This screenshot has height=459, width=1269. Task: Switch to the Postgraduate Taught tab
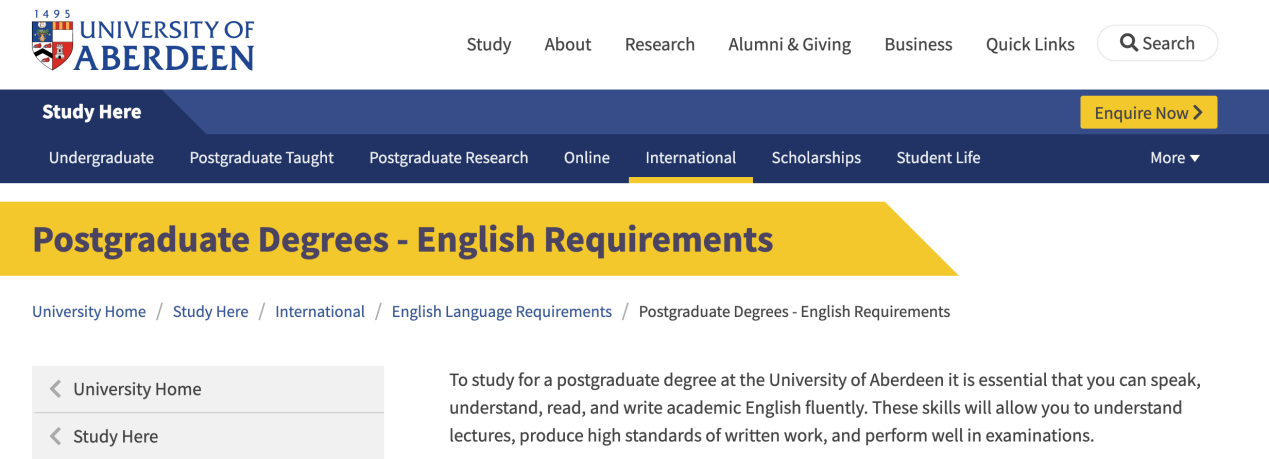pos(262,158)
